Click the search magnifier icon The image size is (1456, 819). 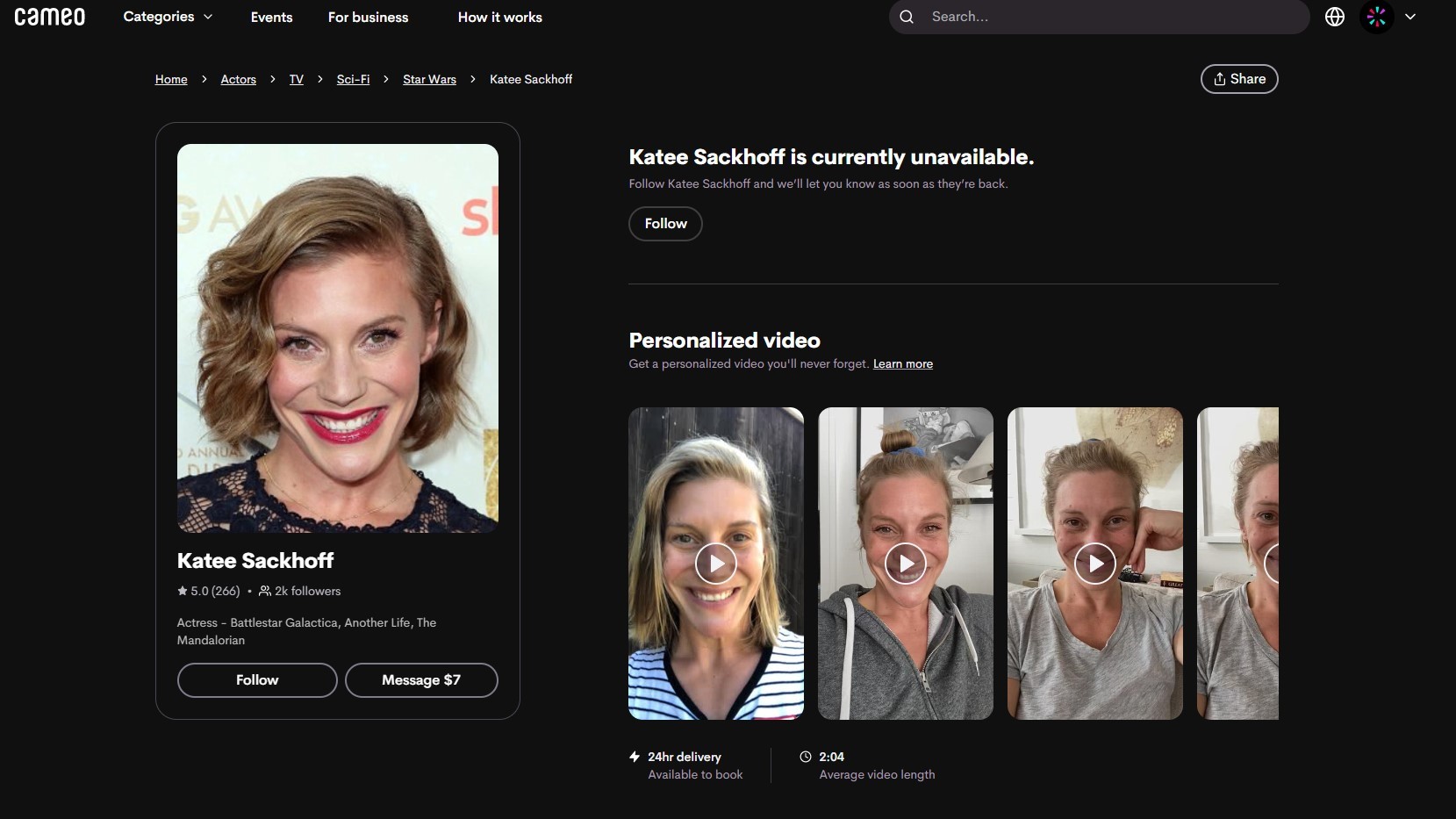pos(907,17)
